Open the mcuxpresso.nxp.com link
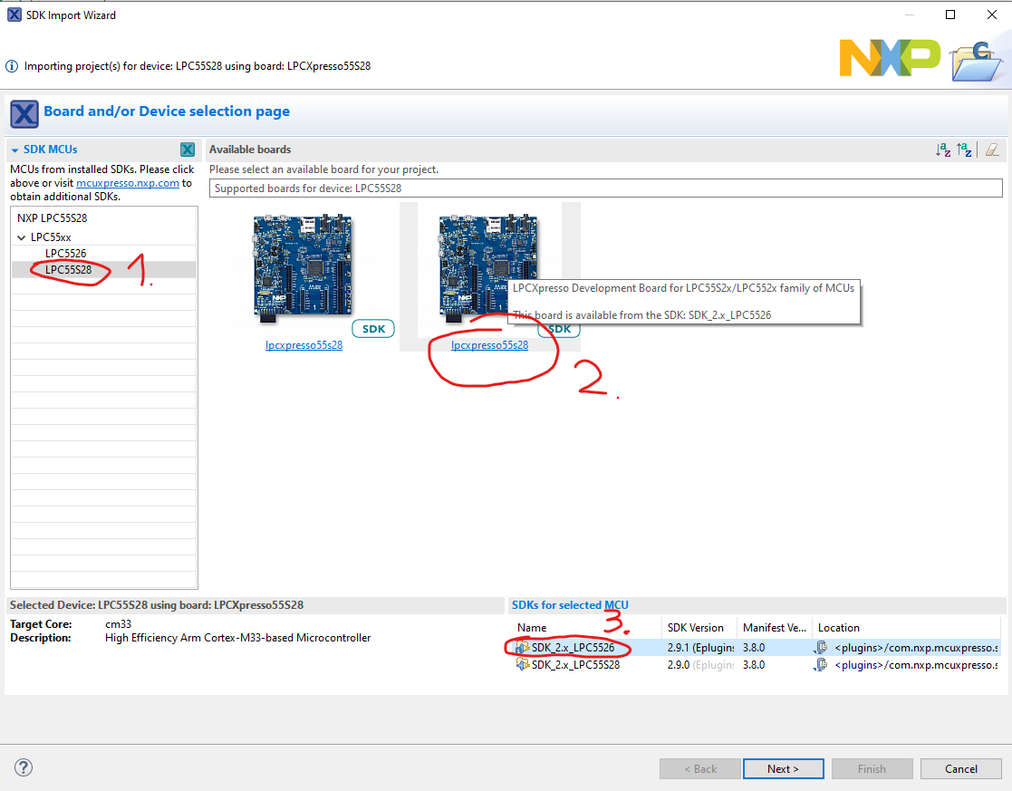 (x=128, y=183)
